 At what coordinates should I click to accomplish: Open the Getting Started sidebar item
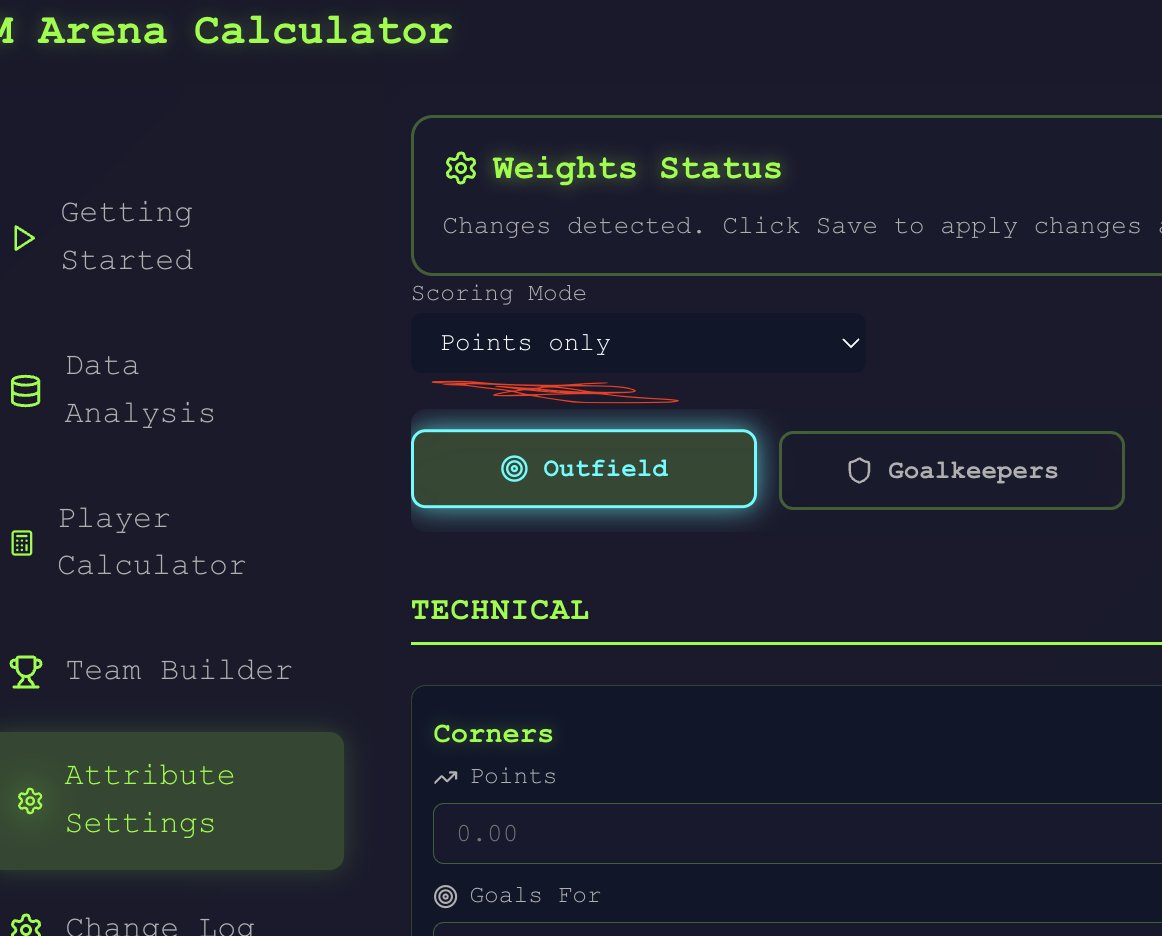coord(127,237)
